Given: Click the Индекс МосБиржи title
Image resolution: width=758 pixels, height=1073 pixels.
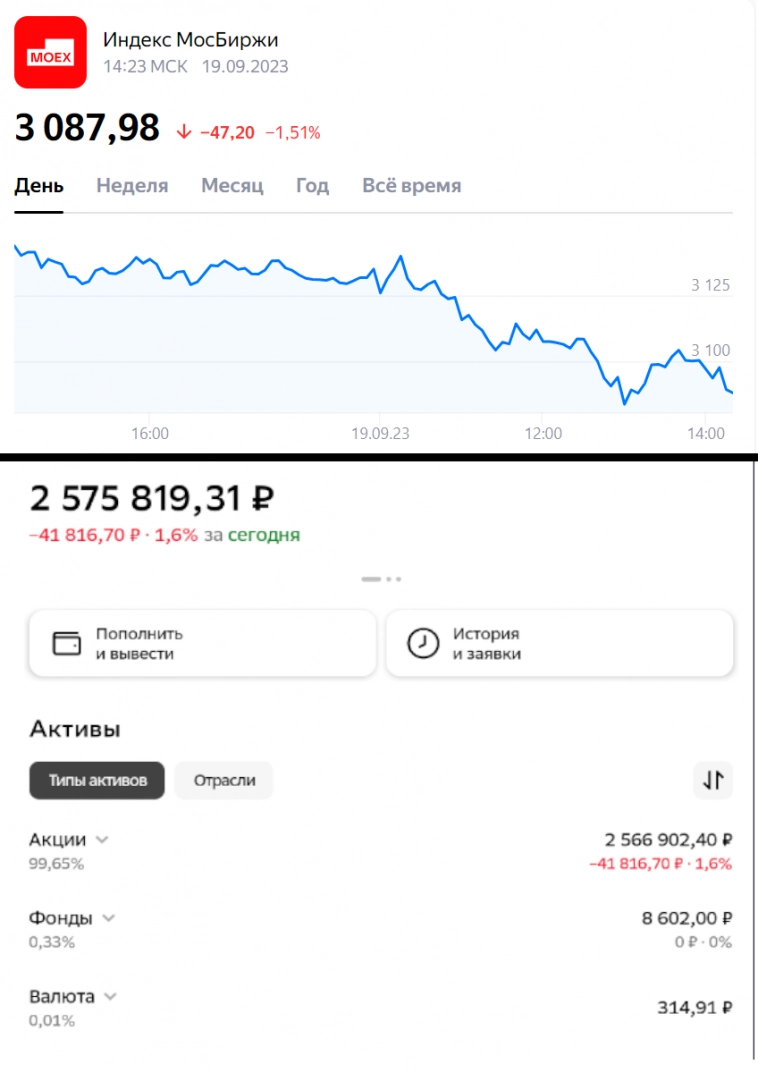Looking at the screenshot, I should [191, 40].
